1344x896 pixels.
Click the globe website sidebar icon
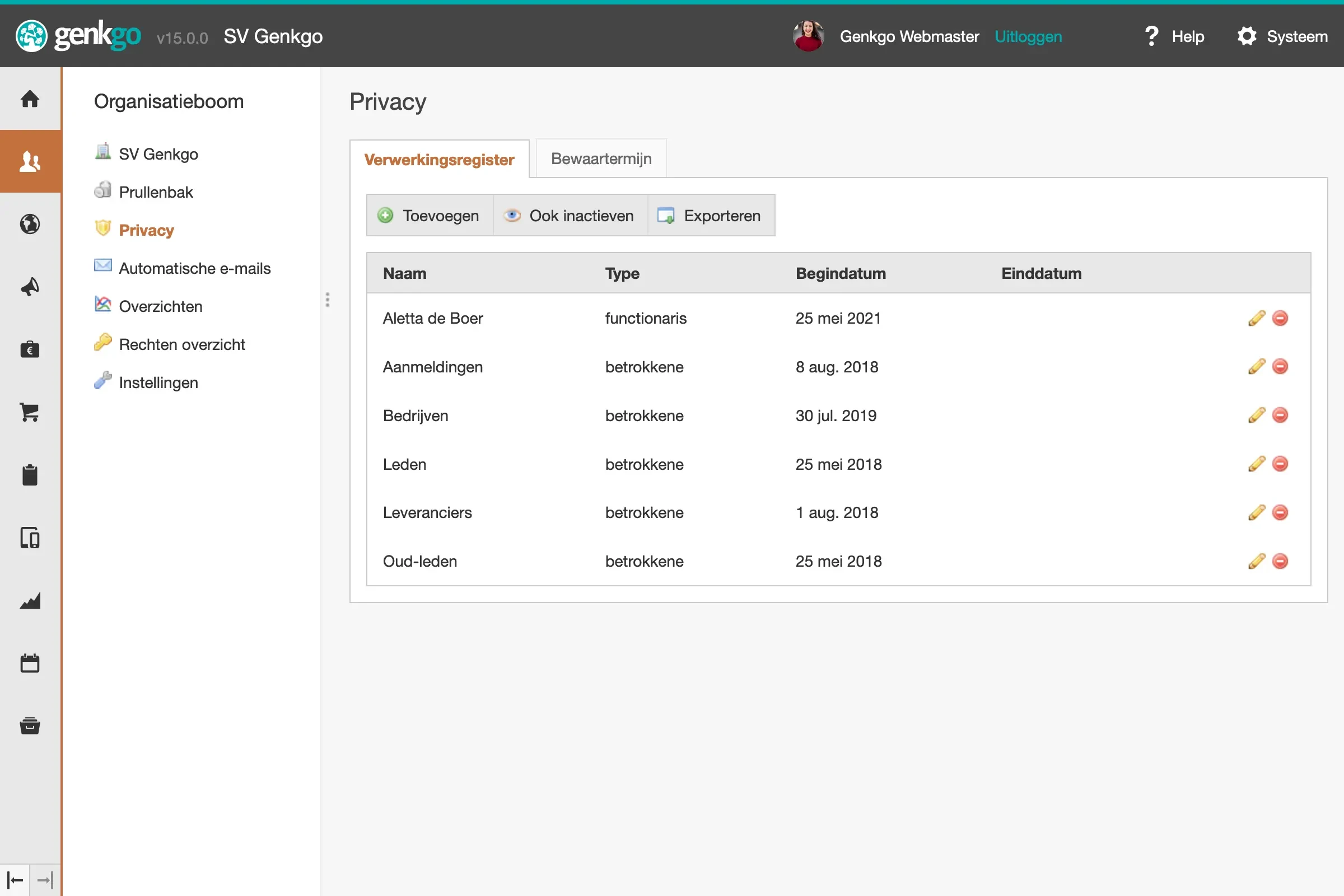(30, 224)
